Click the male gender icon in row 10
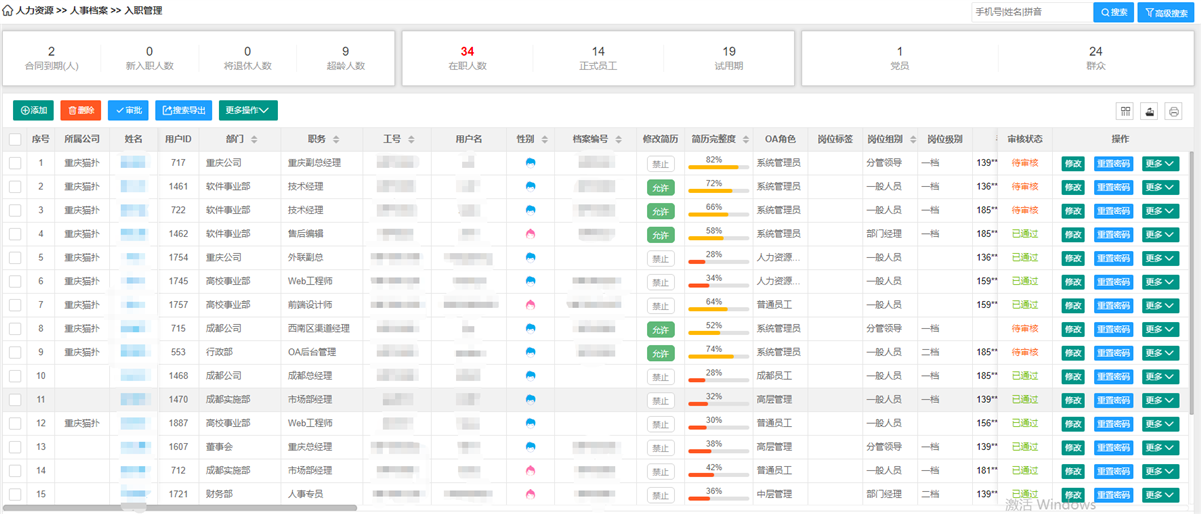The image size is (1201, 514). 531,376
